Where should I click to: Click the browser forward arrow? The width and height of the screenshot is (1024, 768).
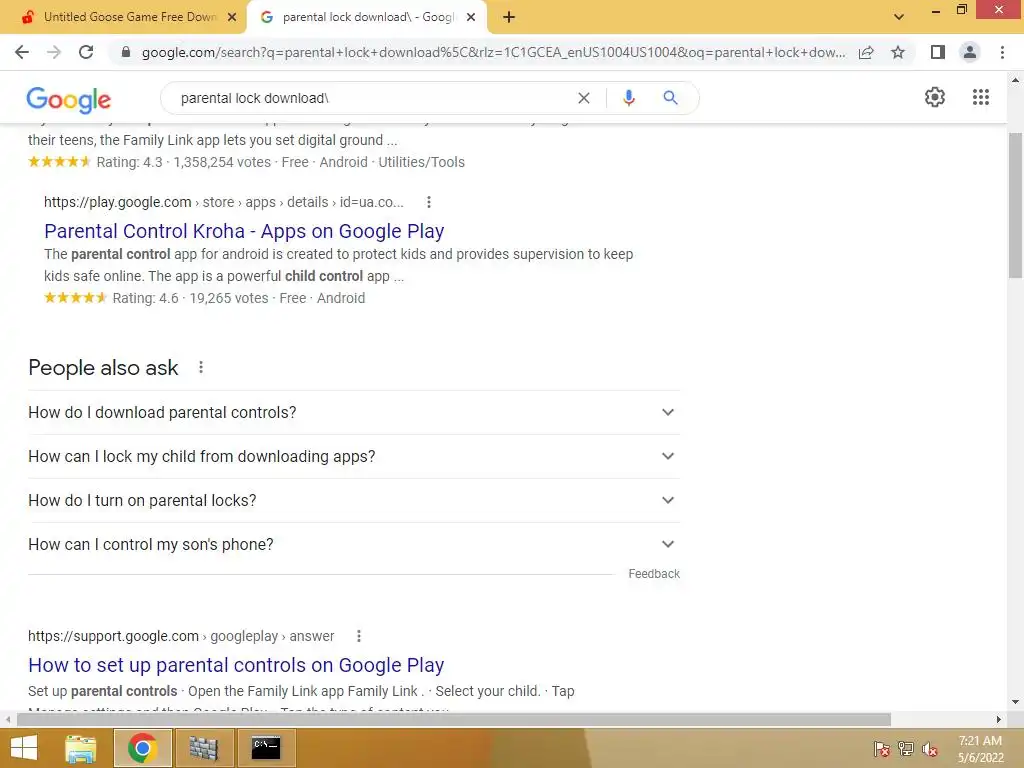[x=54, y=52]
